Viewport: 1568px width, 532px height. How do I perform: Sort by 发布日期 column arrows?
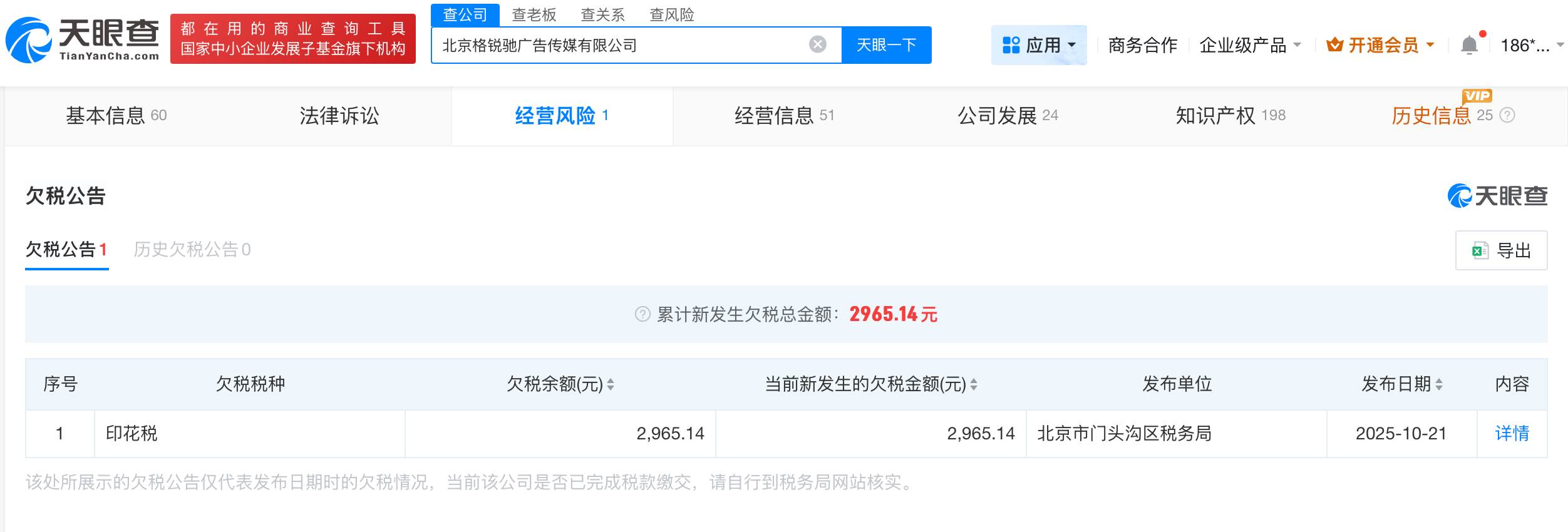(x=1439, y=384)
